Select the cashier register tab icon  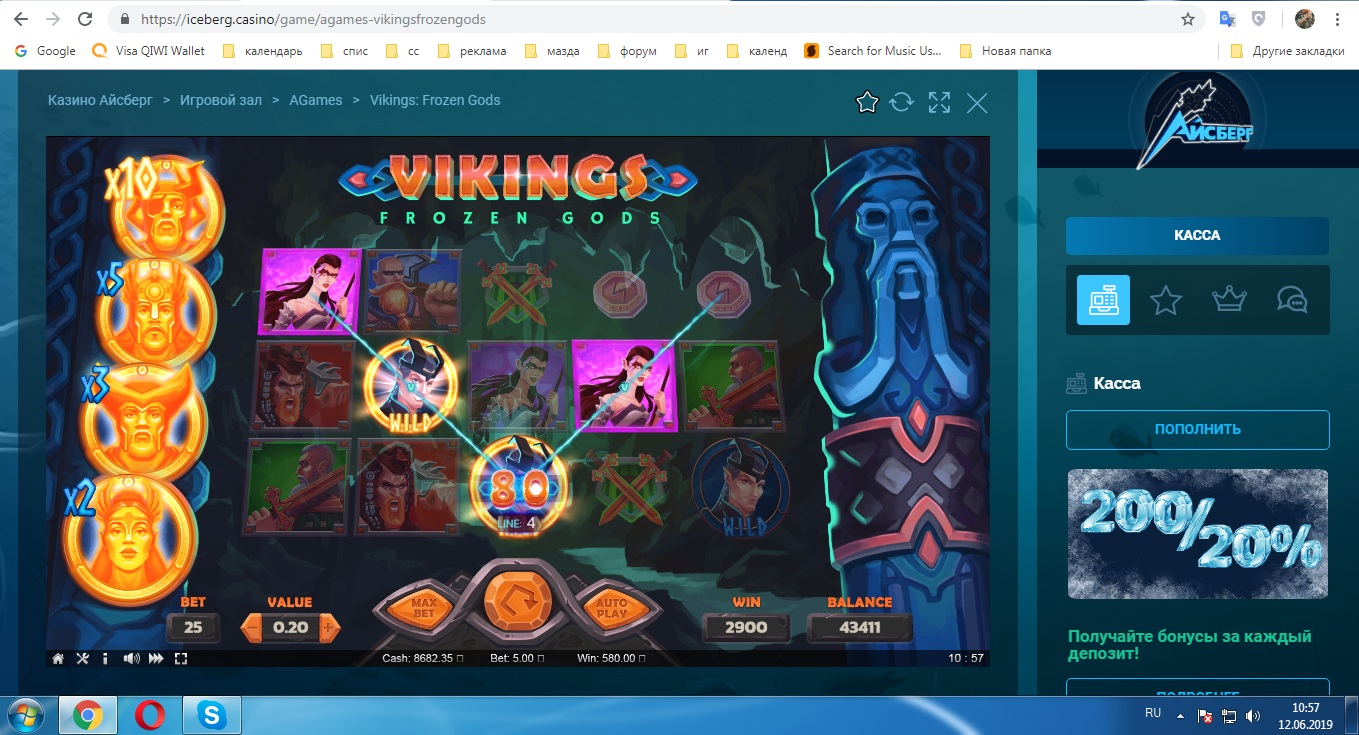point(1103,299)
